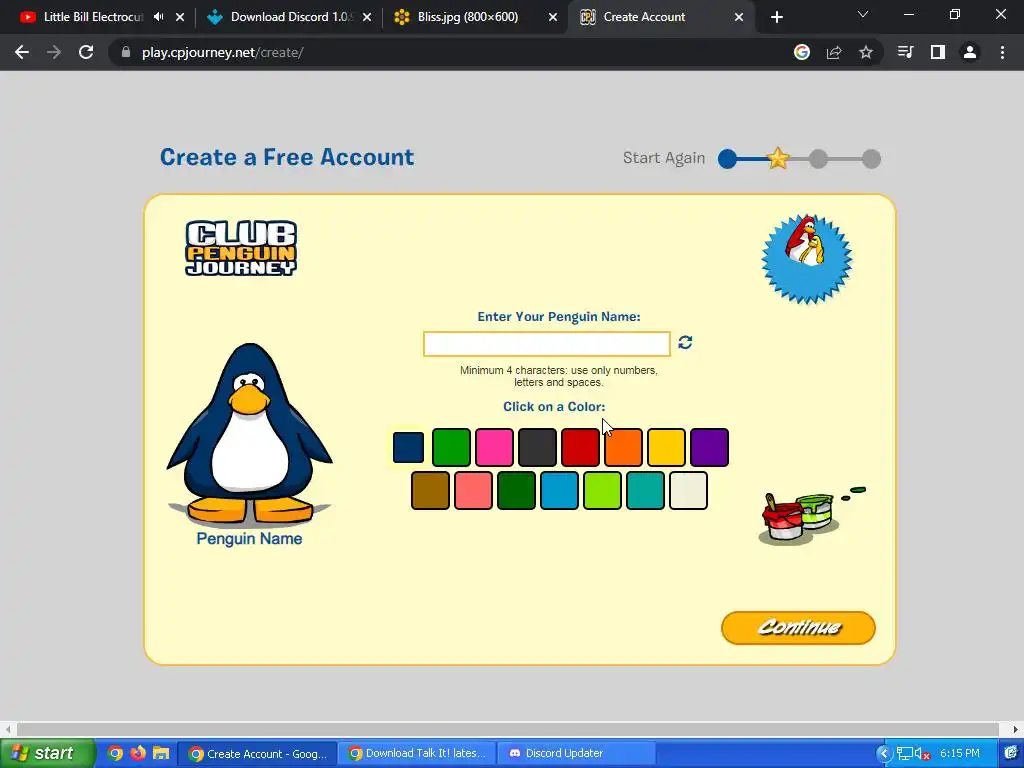Screen dimensions: 1024x768
Task: Switch to the Bliss.jpg tab
Action: pyautogui.click(x=468, y=17)
